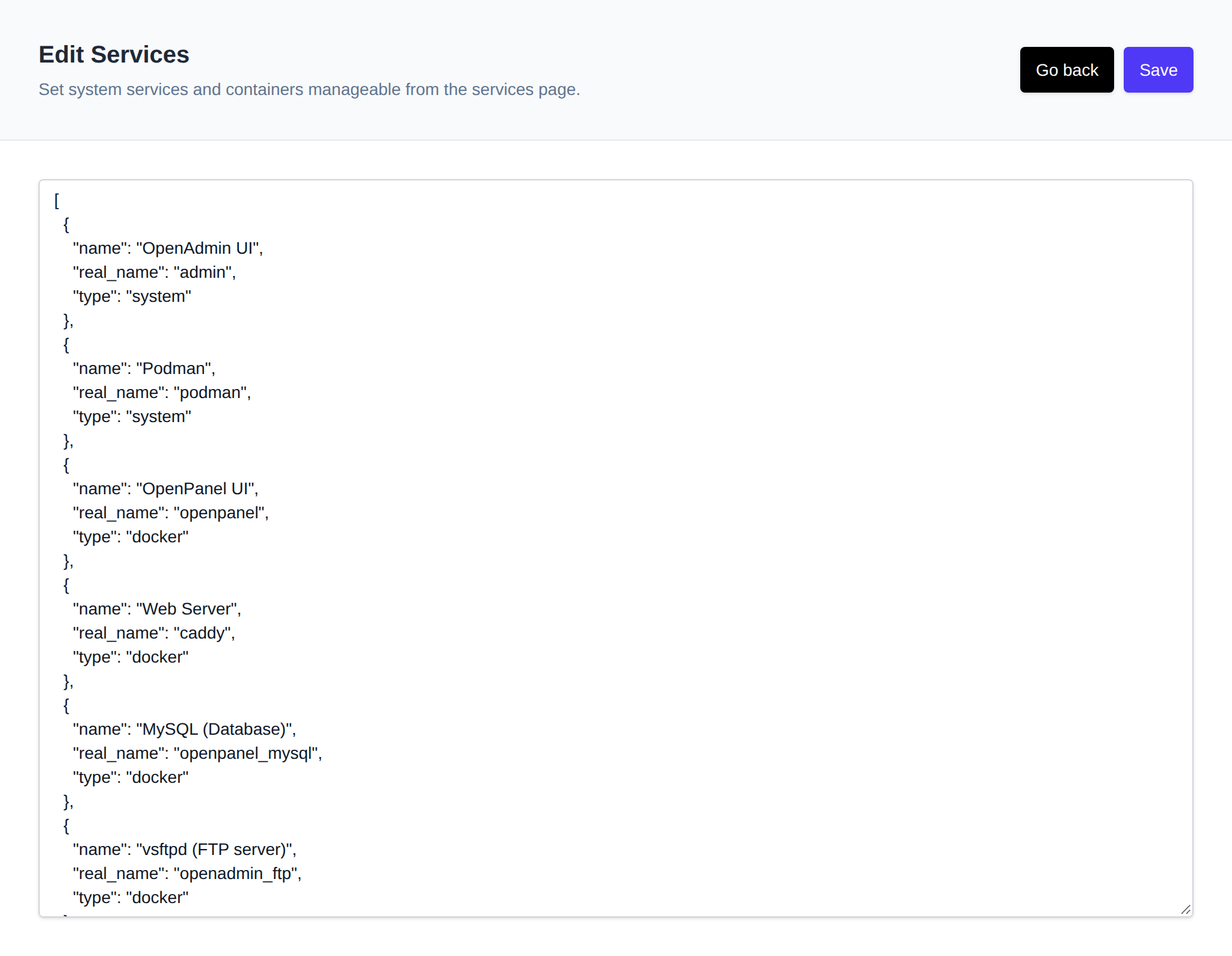Save the services configuration

pyautogui.click(x=1158, y=70)
